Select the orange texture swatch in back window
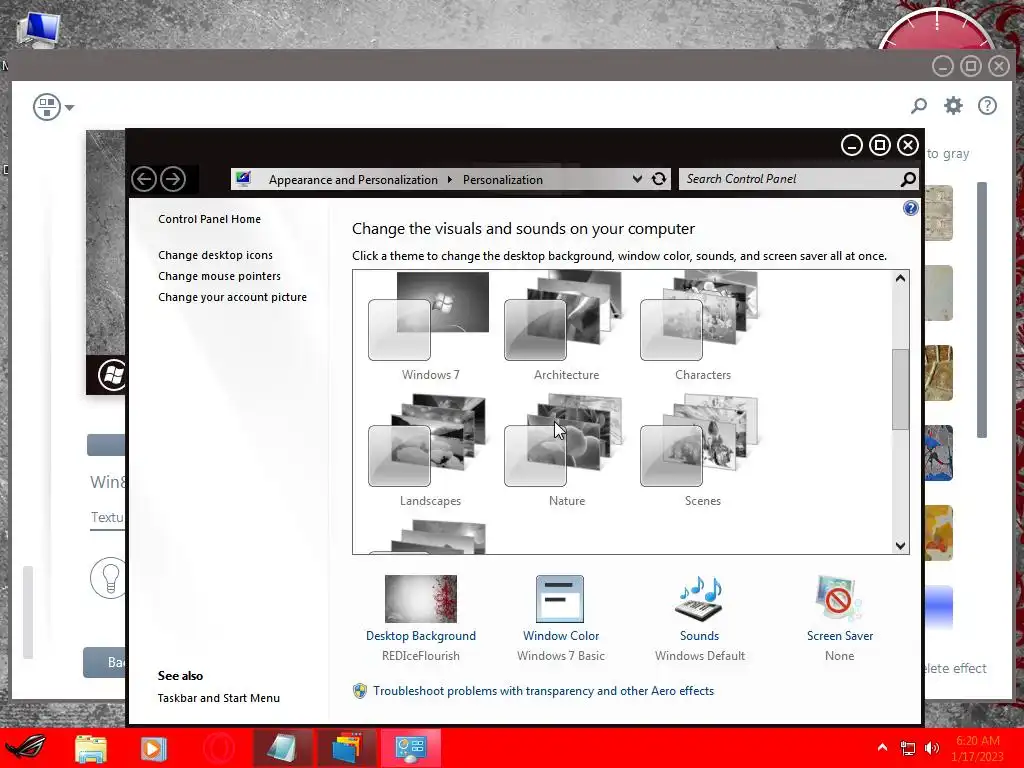The height and width of the screenshot is (768, 1024). pyautogui.click(x=939, y=533)
